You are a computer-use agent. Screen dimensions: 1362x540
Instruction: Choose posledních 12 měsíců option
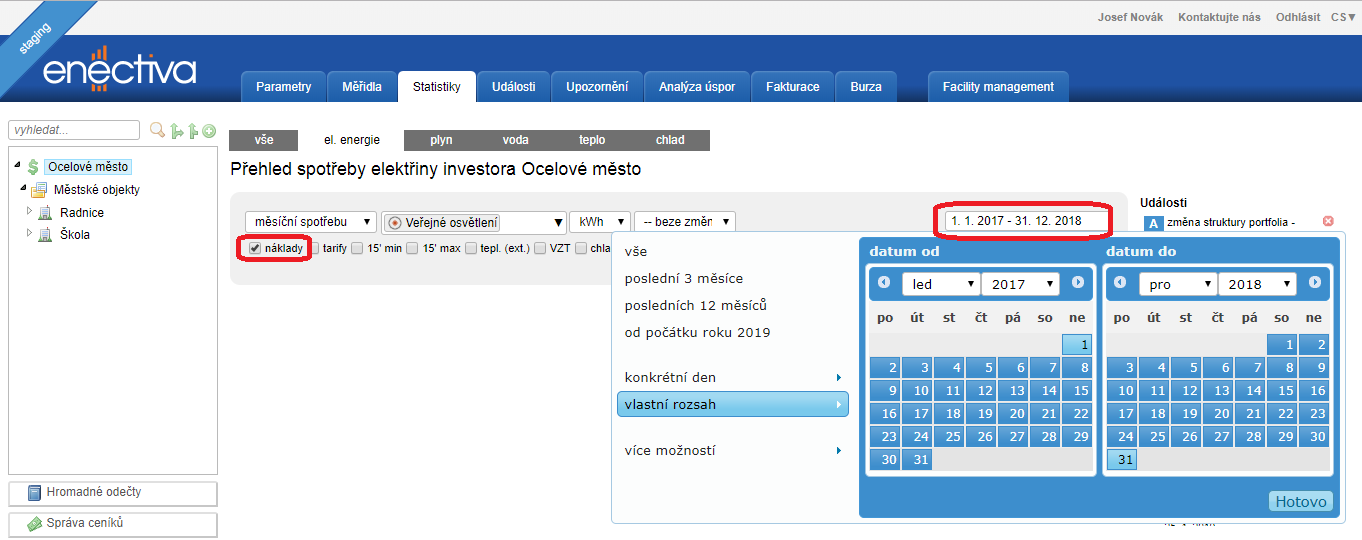pyautogui.click(x=695, y=305)
